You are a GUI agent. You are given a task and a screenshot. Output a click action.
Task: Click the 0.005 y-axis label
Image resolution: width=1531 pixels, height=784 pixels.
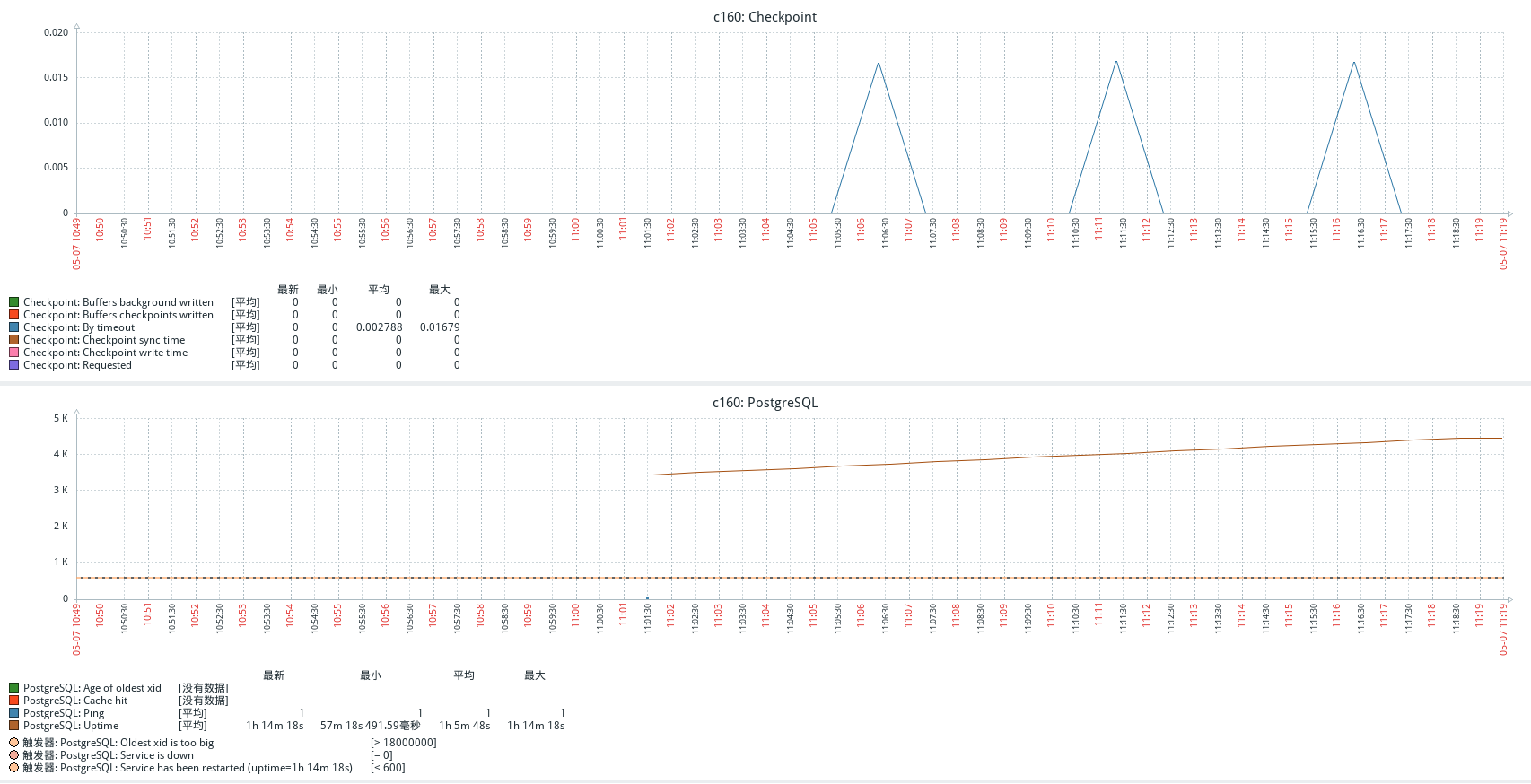(56, 167)
